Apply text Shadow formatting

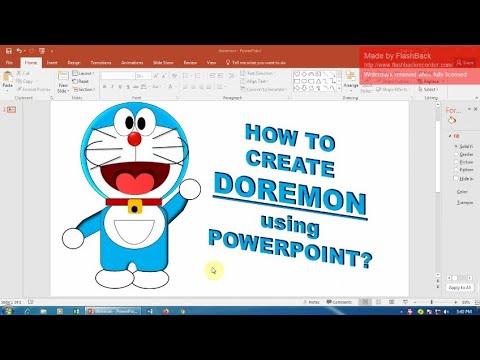click(x=128, y=87)
